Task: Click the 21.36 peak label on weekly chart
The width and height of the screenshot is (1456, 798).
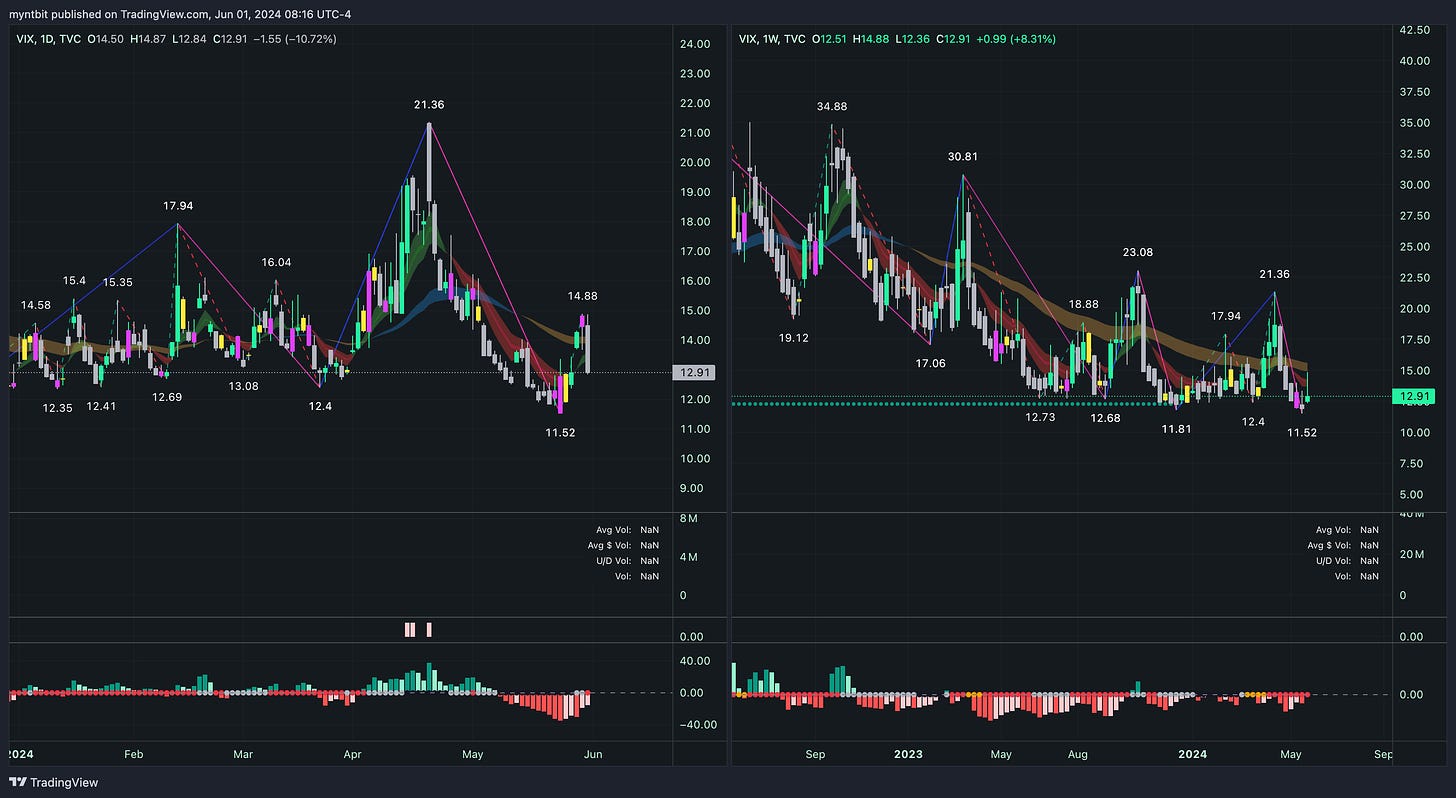Action: click(x=1274, y=274)
